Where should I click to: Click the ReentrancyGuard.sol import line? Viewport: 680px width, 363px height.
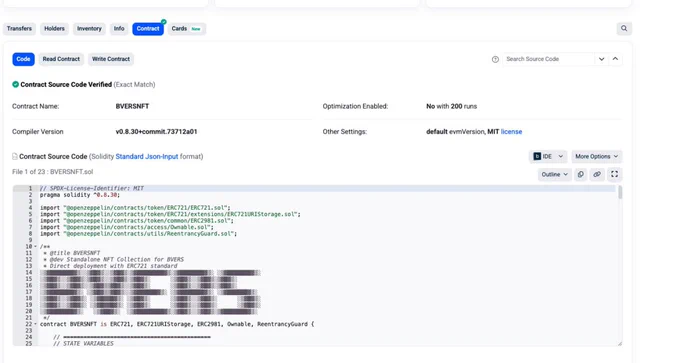[138, 234]
